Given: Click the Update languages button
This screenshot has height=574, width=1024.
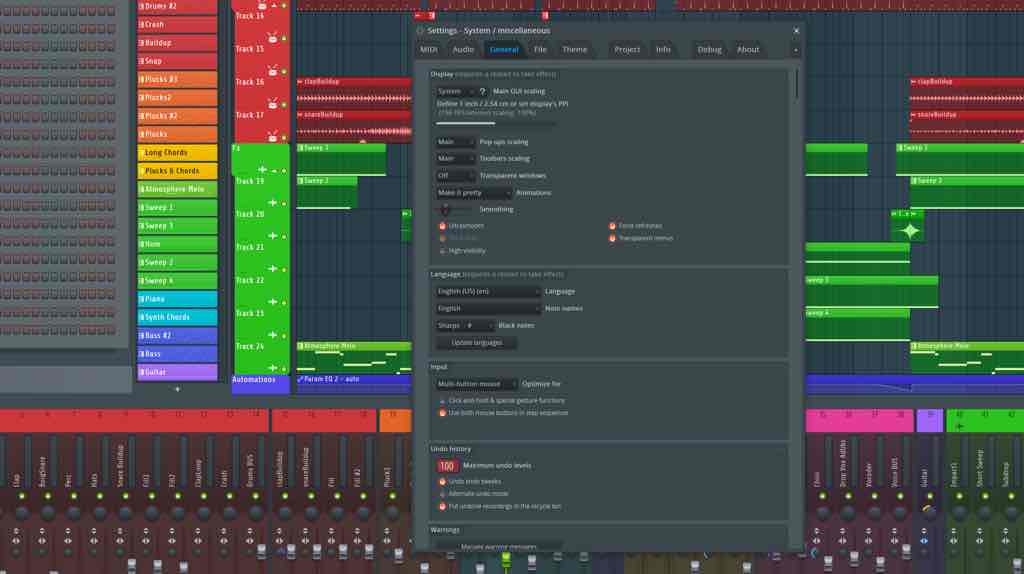Looking at the screenshot, I should coord(476,343).
